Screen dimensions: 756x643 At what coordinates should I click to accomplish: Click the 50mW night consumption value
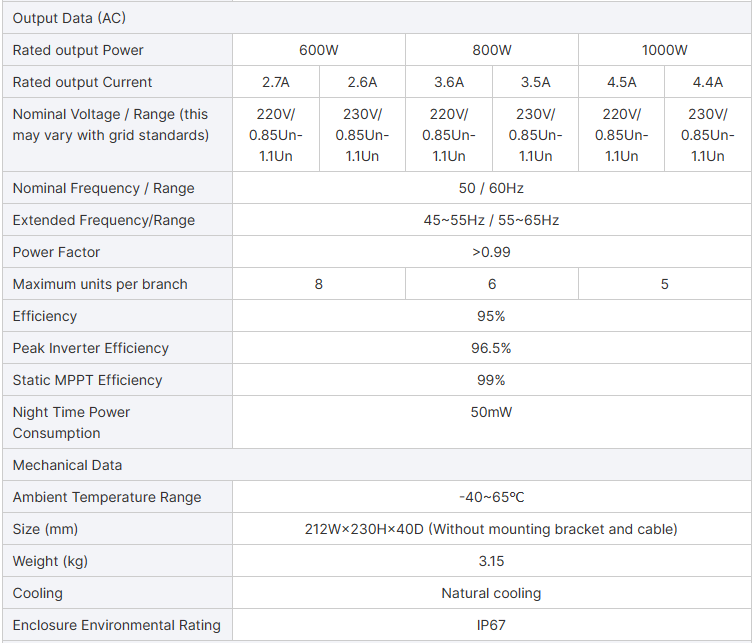[491, 412]
